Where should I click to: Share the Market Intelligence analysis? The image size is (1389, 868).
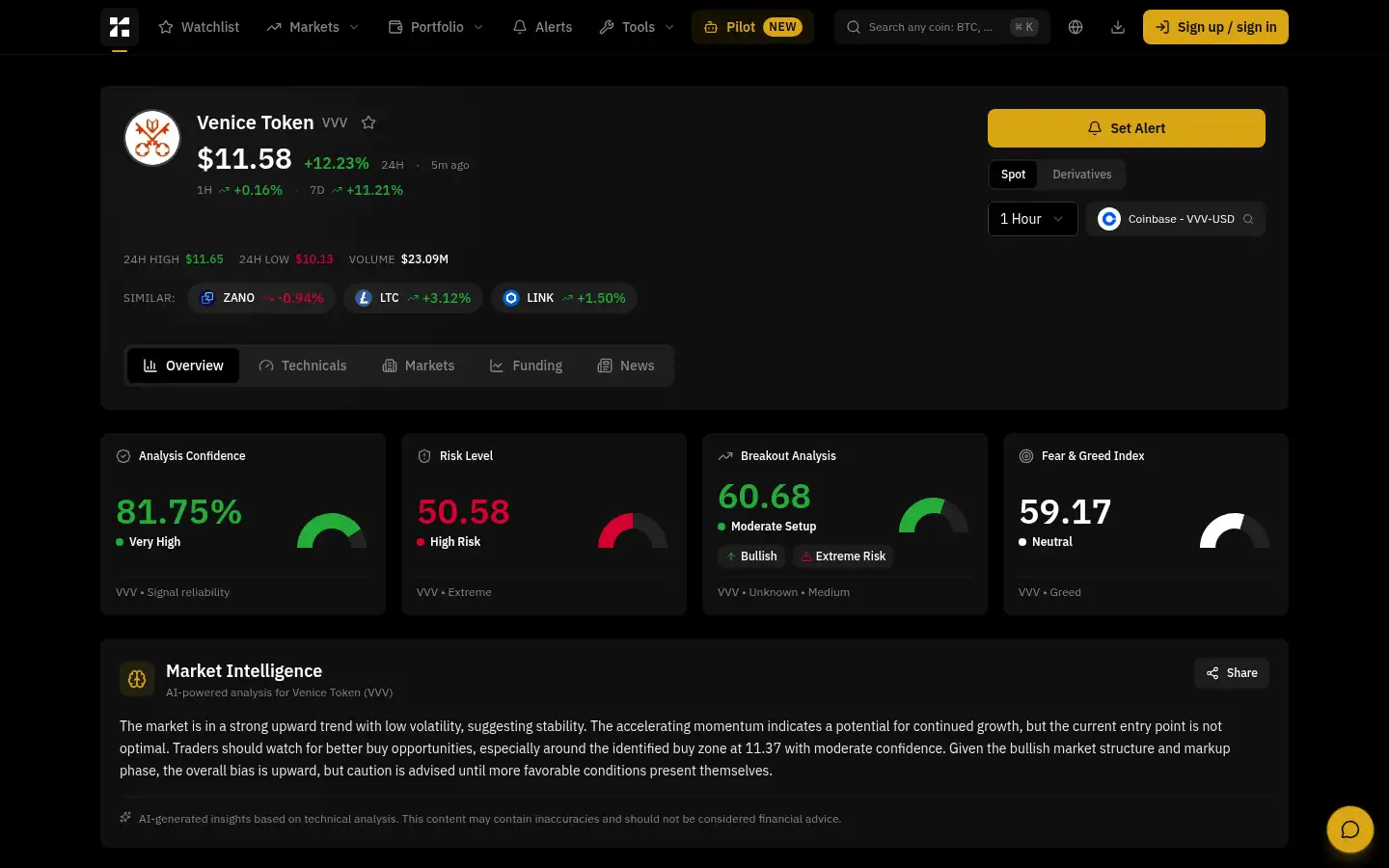[x=1232, y=673]
